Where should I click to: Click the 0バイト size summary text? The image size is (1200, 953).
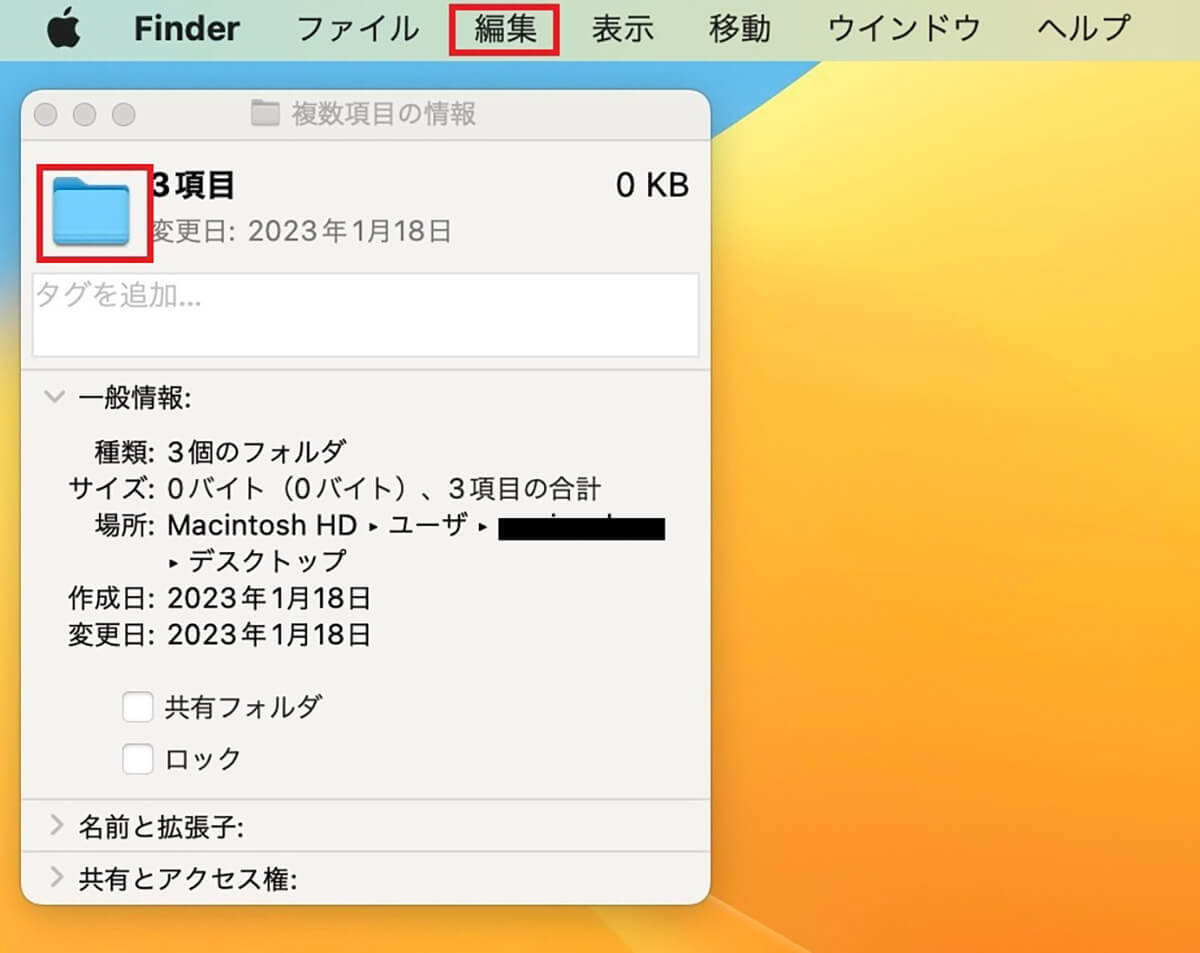384,489
